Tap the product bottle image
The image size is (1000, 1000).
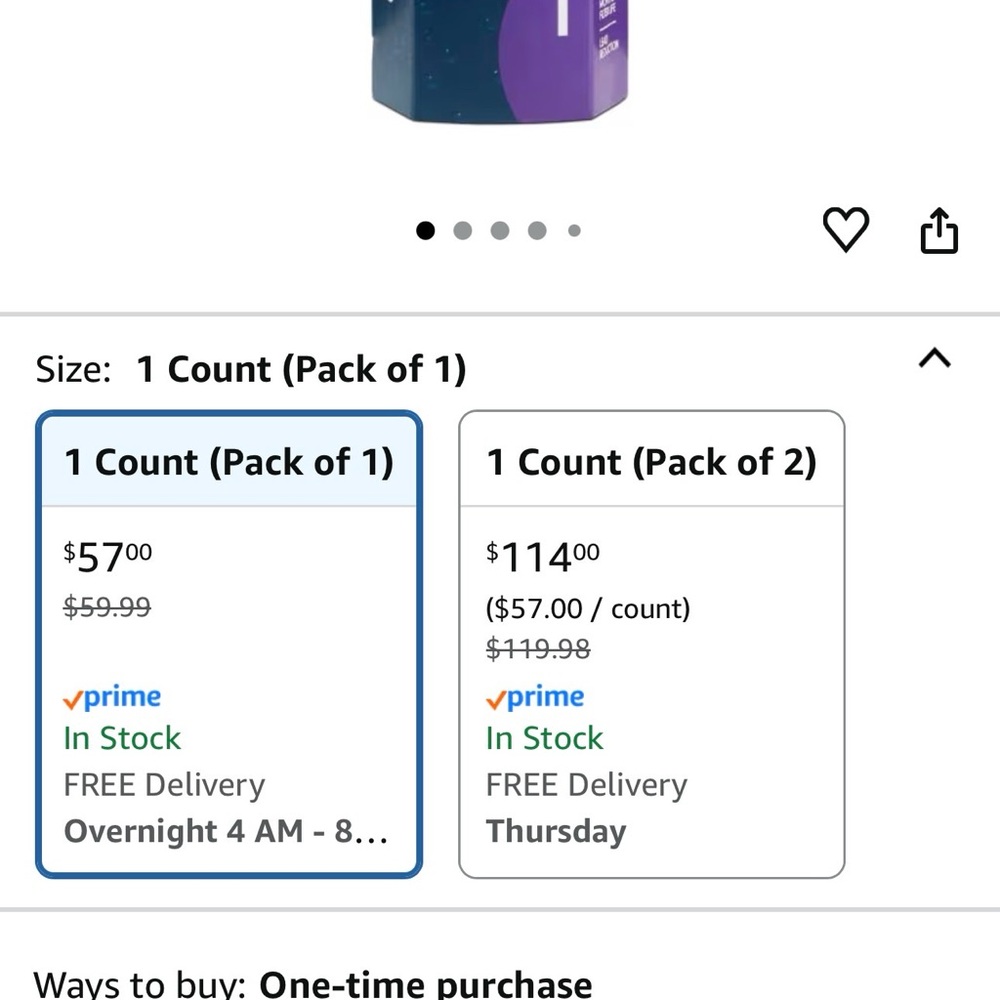pyautogui.click(x=499, y=61)
